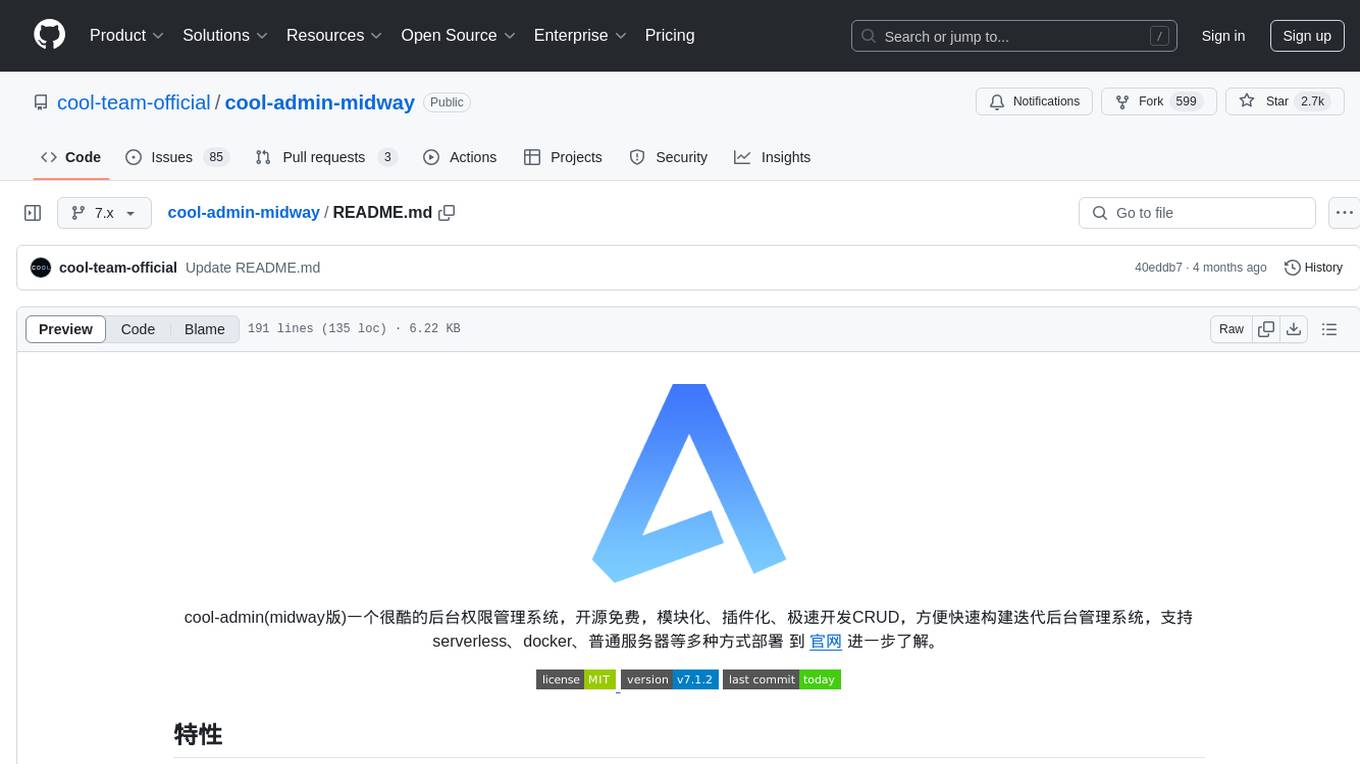The height and width of the screenshot is (764, 1360).
Task: Copy raw file contents
Action: pos(1267,329)
